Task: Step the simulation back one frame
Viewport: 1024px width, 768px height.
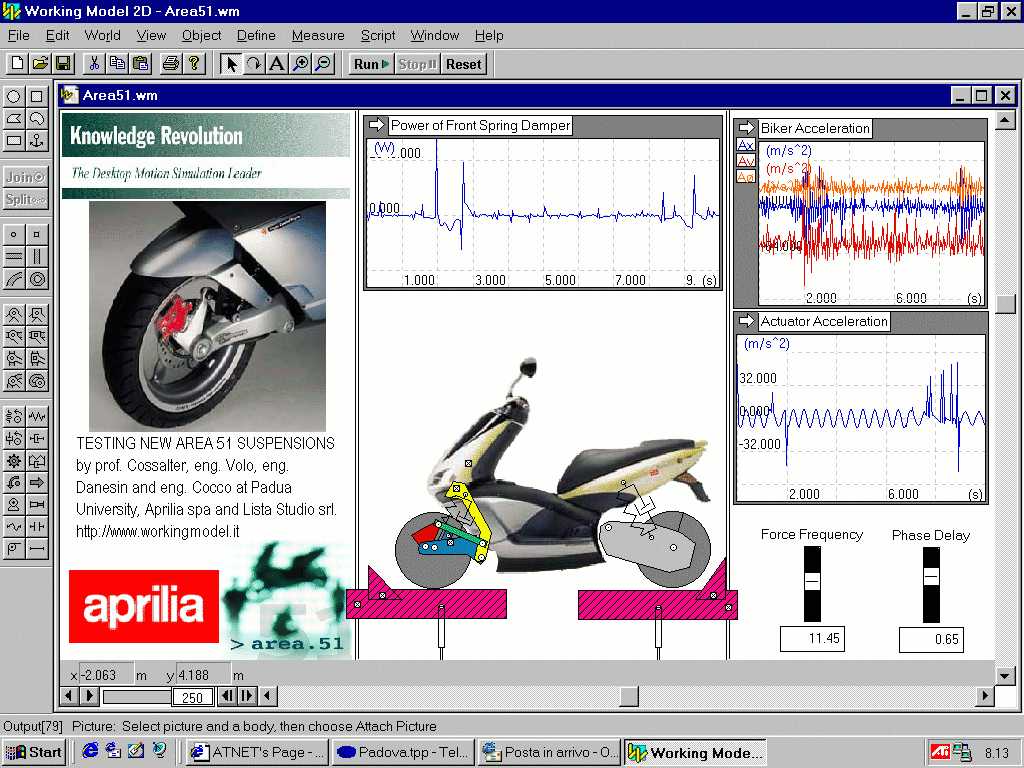Action: click(227, 696)
